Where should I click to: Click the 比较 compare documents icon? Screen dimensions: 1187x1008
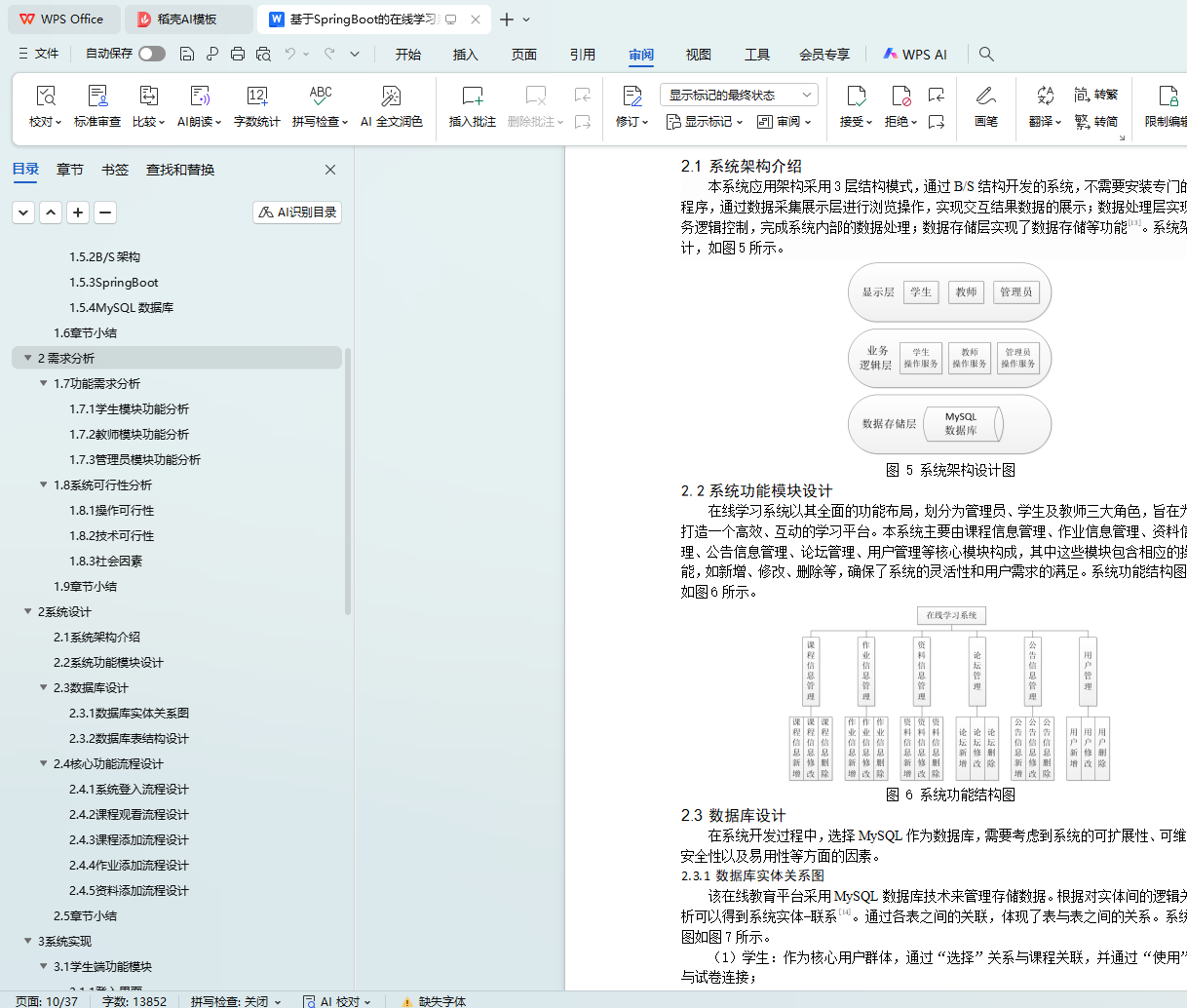[148, 97]
